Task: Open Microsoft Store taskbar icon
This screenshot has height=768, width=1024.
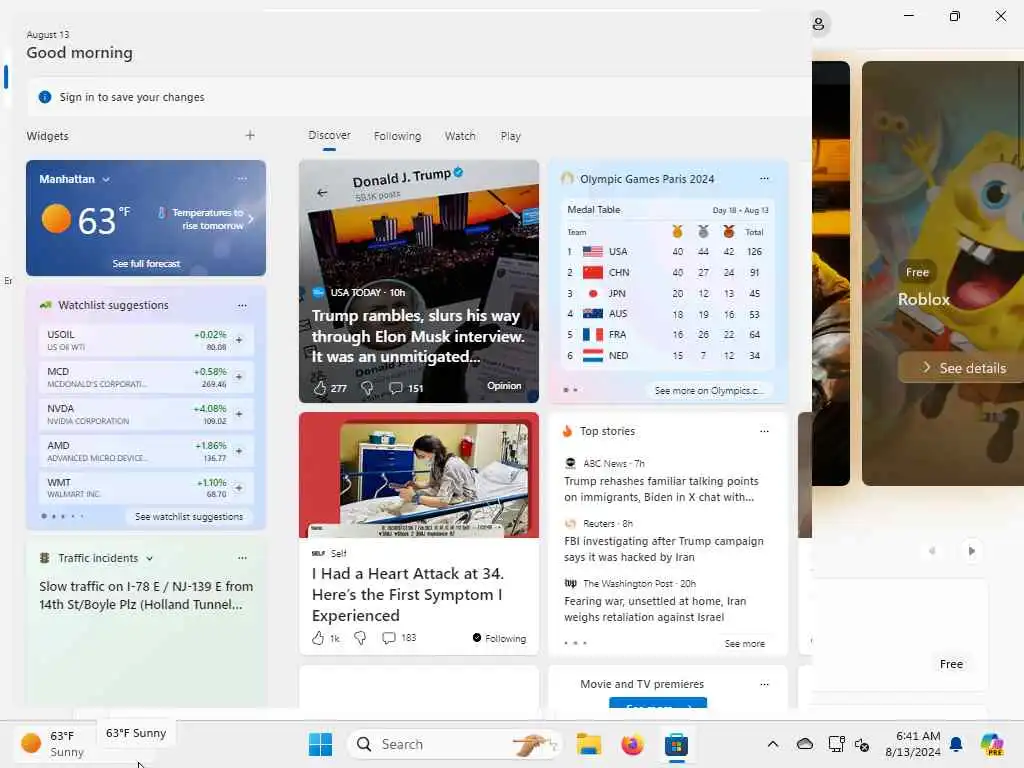Action: tap(677, 744)
